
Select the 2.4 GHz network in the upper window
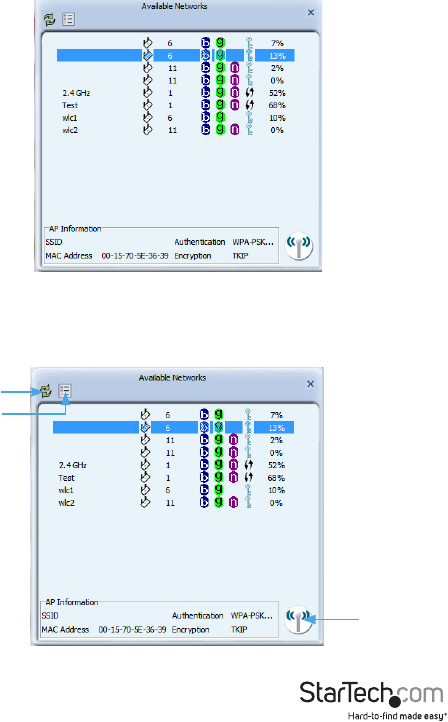point(175,93)
